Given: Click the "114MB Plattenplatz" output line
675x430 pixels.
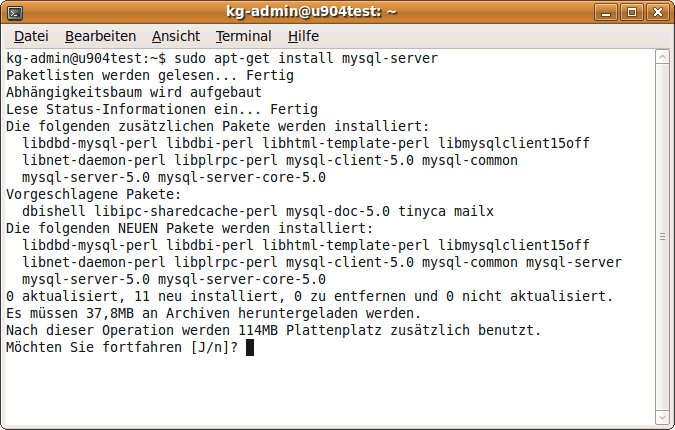Looking at the screenshot, I should click(272, 330).
